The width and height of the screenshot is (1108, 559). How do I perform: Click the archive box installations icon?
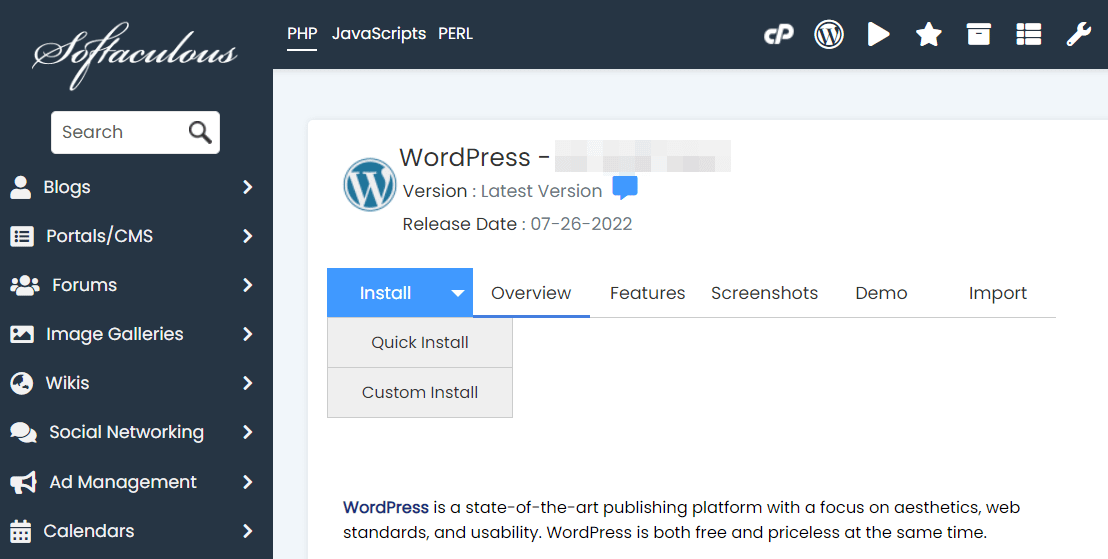click(979, 35)
